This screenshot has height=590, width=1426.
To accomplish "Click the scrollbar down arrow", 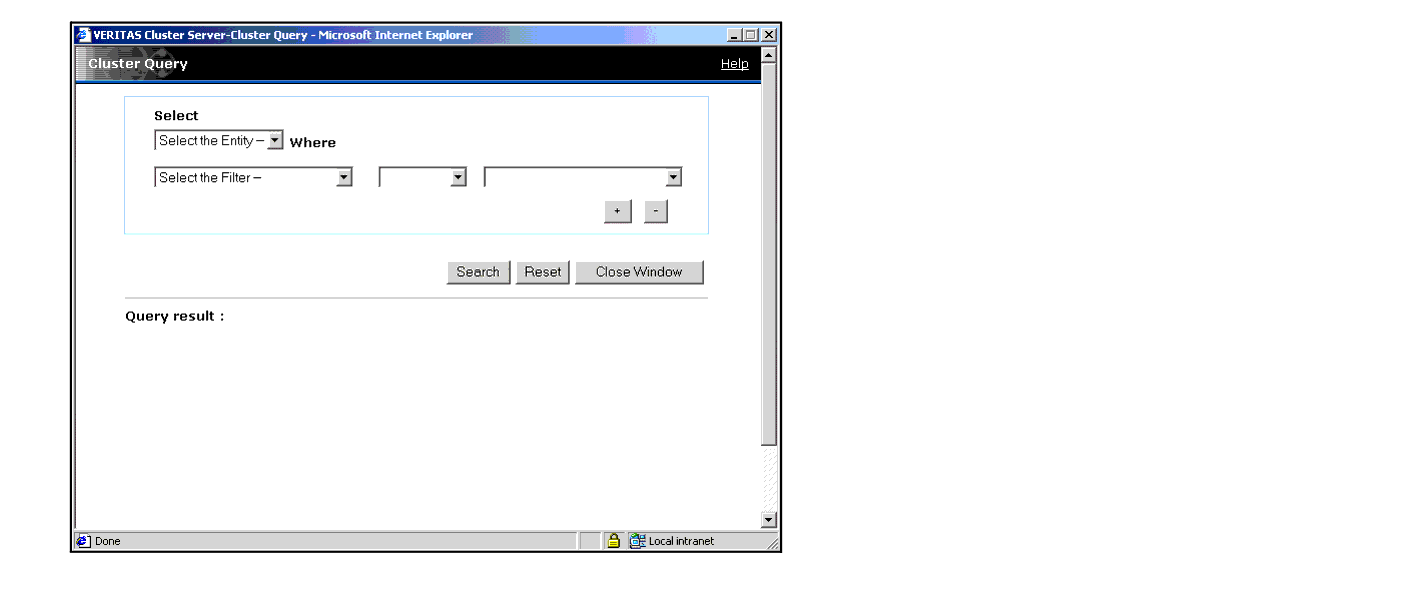I will (768, 519).
